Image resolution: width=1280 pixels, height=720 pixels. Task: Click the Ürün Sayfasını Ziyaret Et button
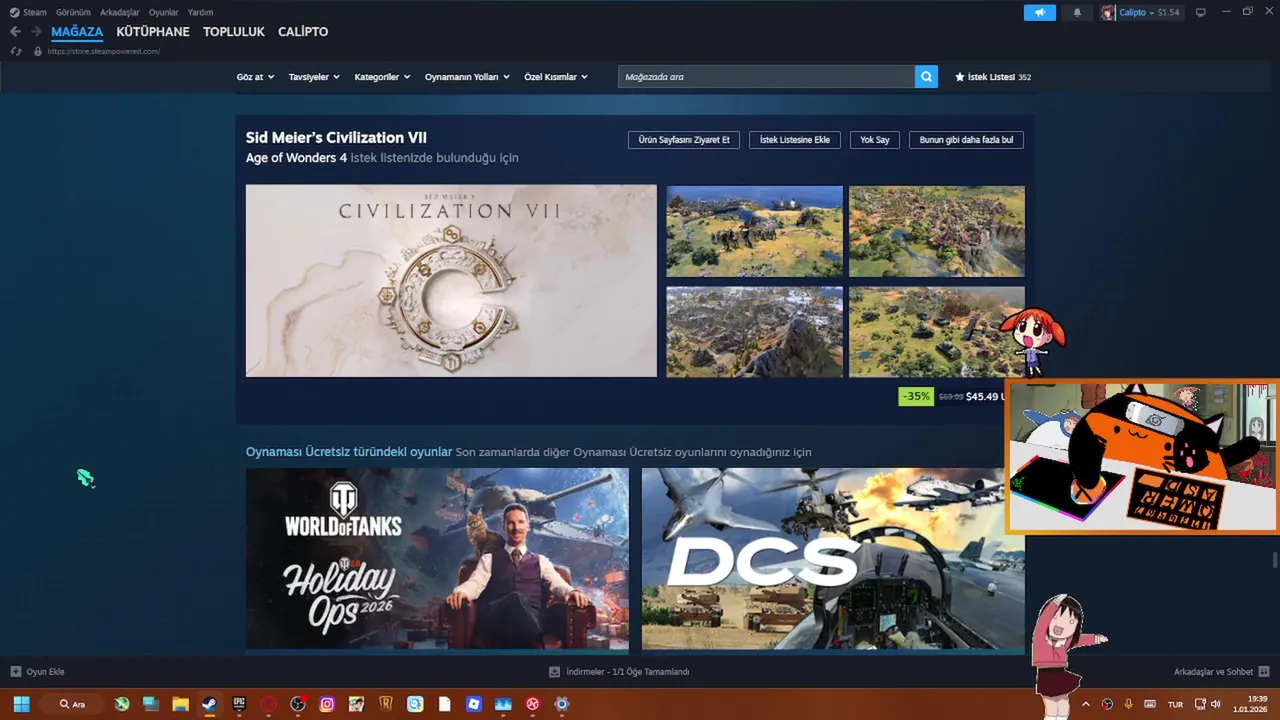(684, 140)
